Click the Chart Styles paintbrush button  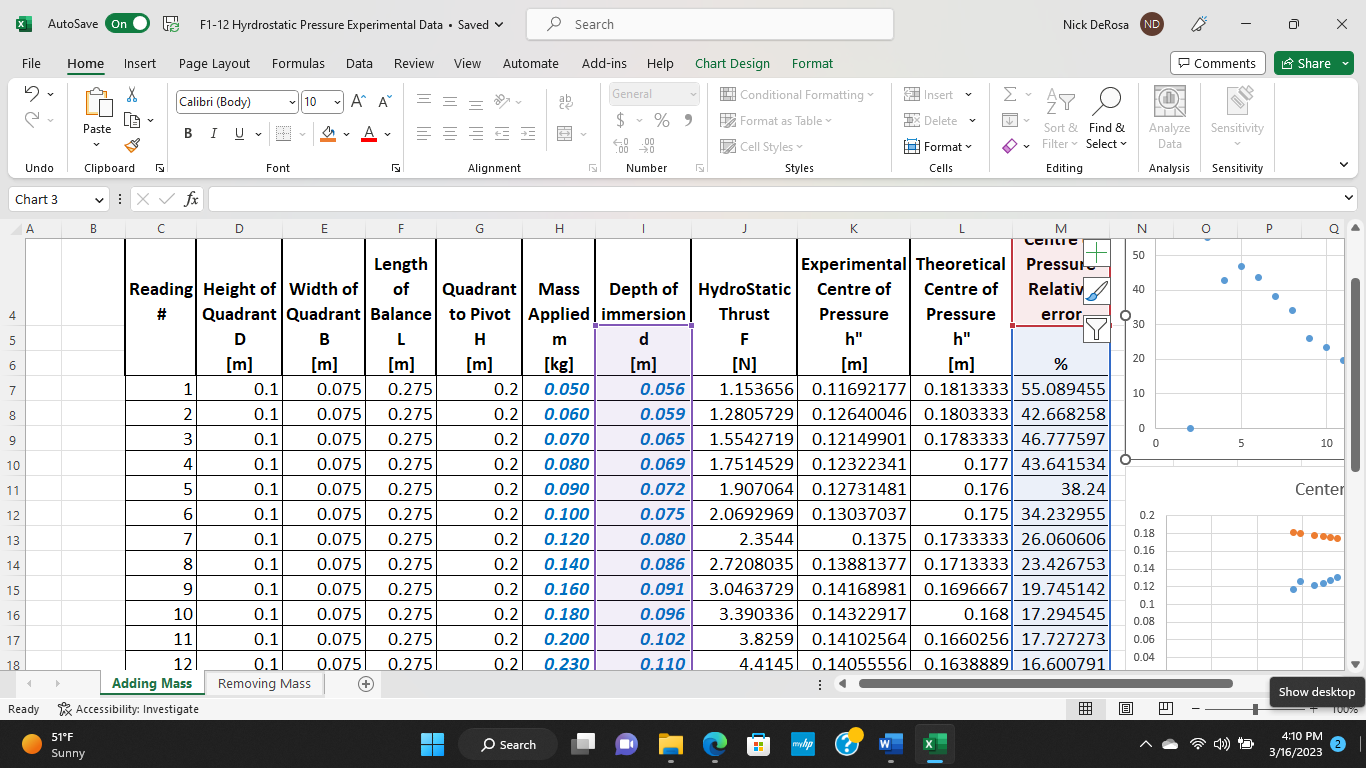[1097, 291]
